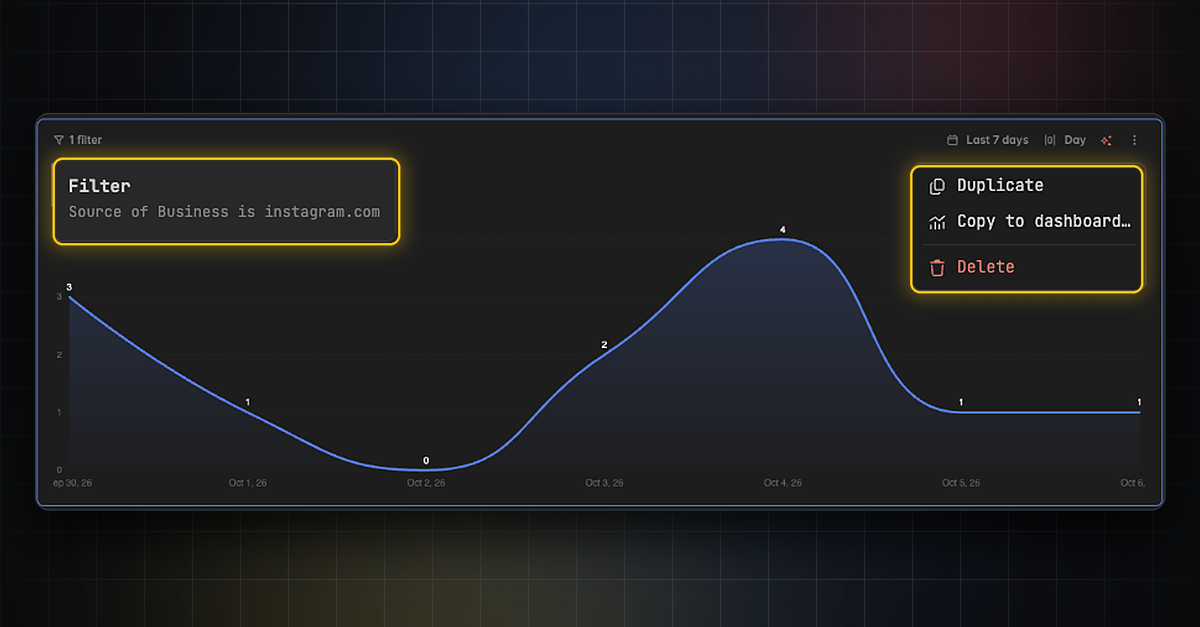Click the x-axis label Oct 4, 26
Viewport: 1200px width, 627px height.
(783, 483)
